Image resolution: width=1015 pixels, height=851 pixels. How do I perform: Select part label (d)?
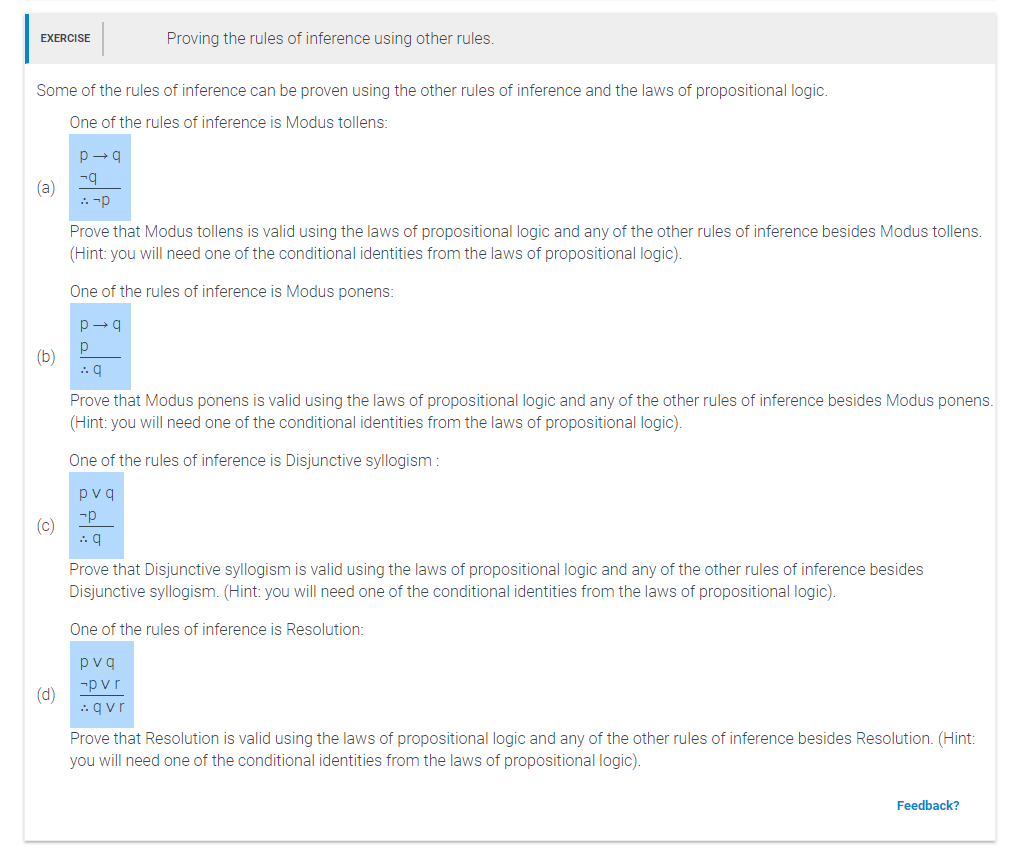point(45,694)
